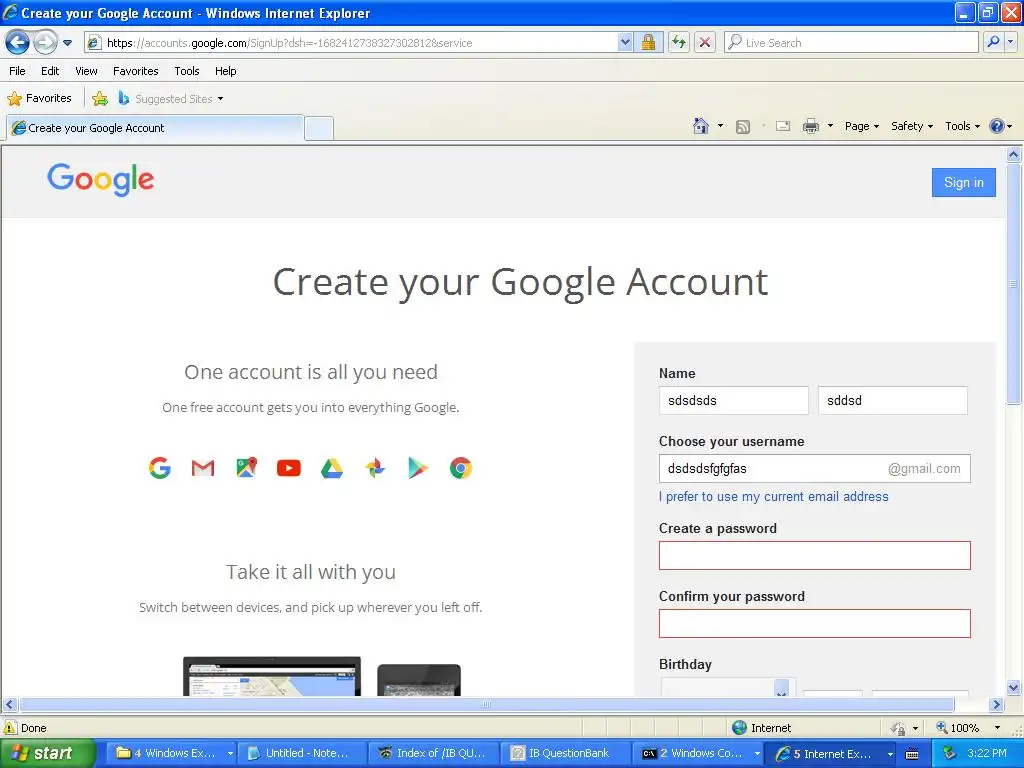The image size is (1024, 768).
Task: Click the Google Drive icon
Action: pos(332,468)
